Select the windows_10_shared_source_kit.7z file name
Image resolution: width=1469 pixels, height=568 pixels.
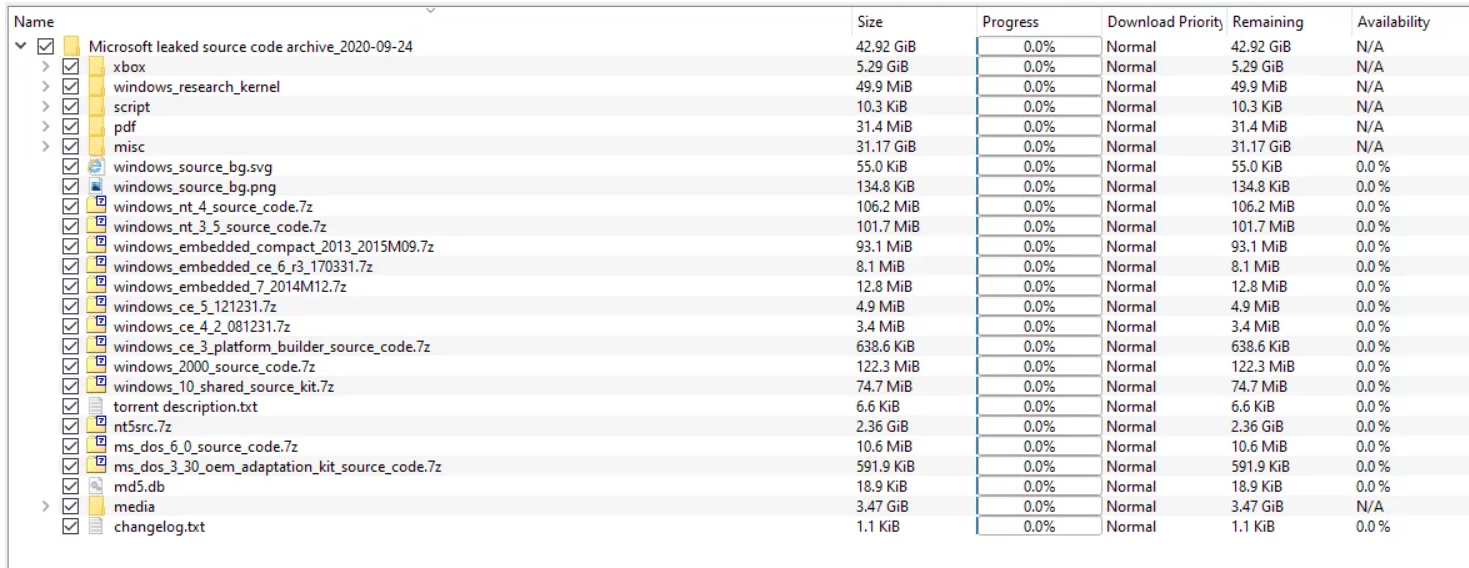tap(223, 387)
